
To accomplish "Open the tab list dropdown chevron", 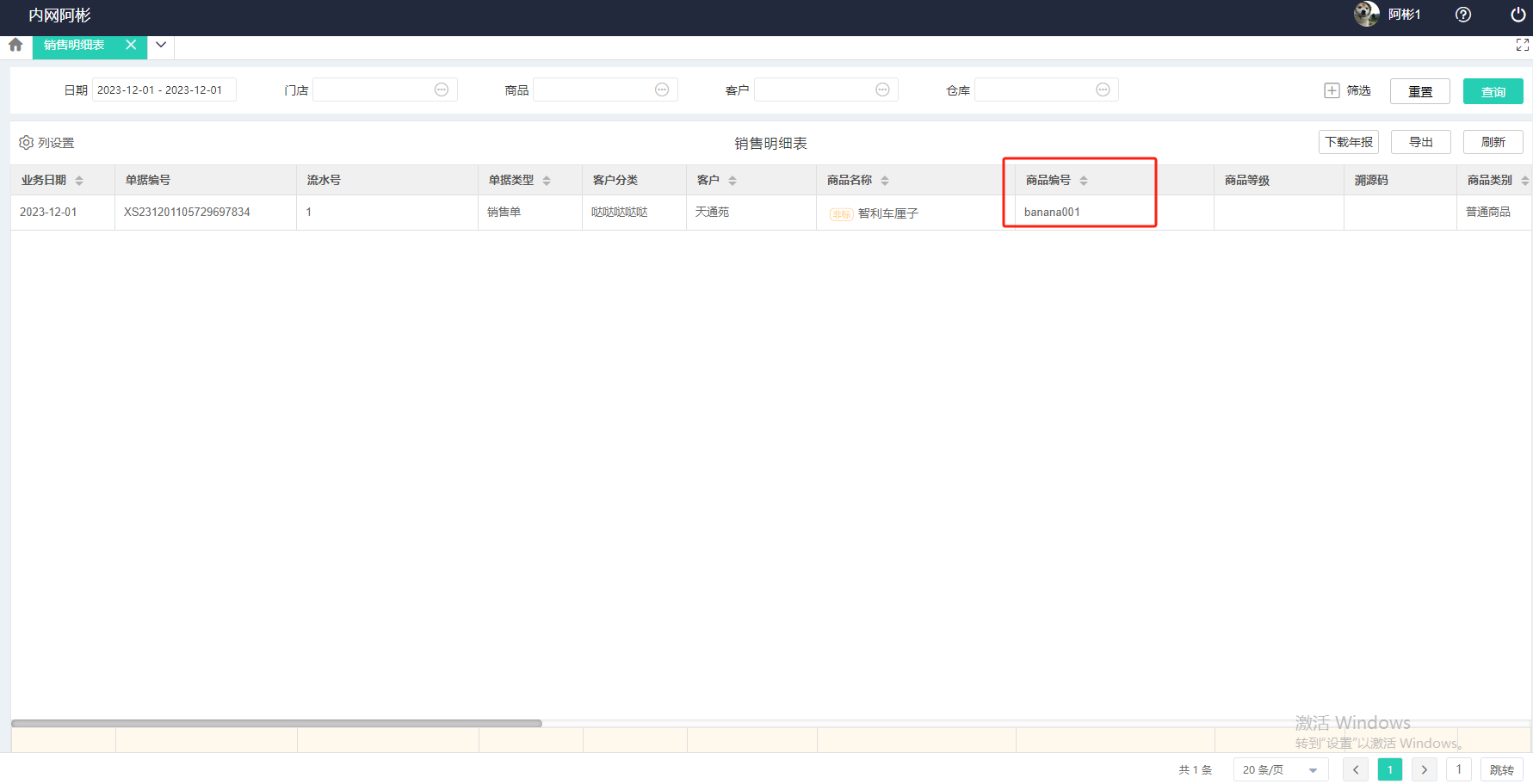I will (x=161, y=45).
